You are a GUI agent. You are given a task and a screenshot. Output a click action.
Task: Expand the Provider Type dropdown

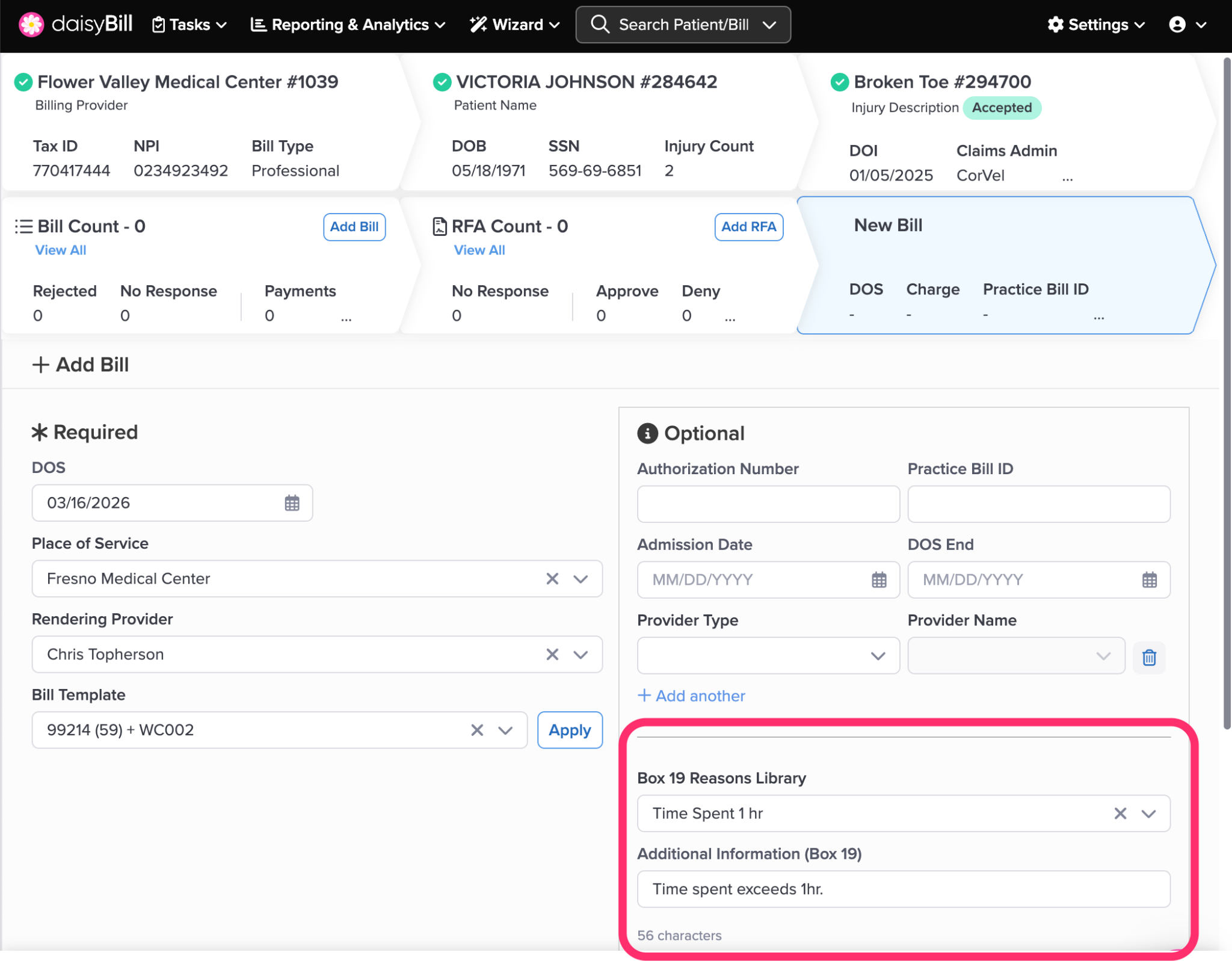point(878,656)
